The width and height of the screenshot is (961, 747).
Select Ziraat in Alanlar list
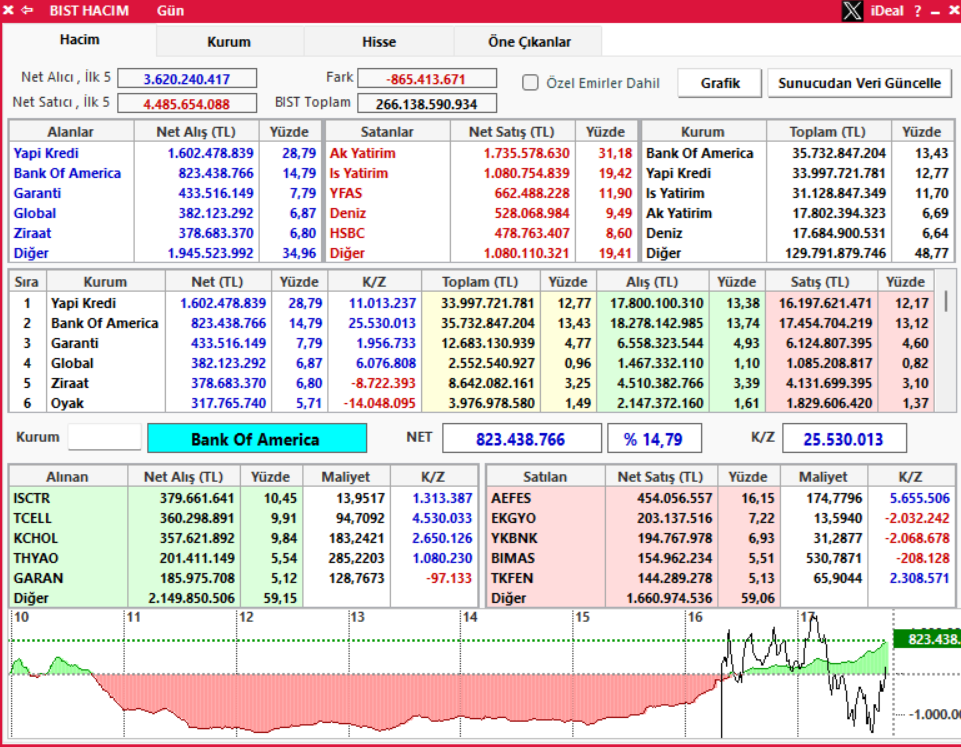[32, 233]
